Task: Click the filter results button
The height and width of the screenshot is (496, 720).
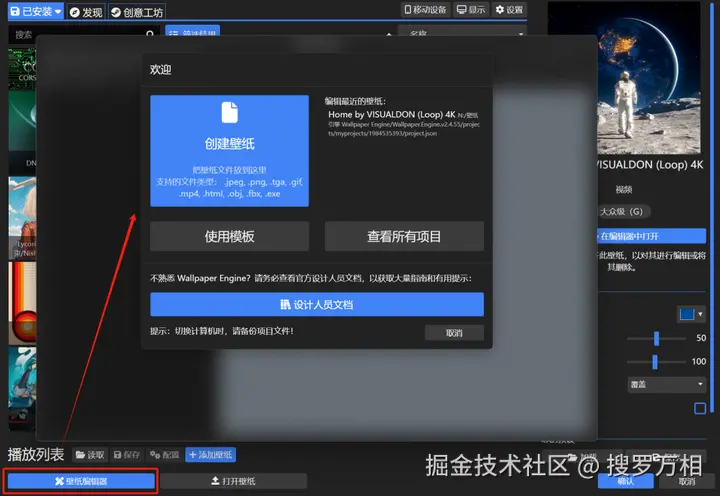Action: [x=192, y=32]
